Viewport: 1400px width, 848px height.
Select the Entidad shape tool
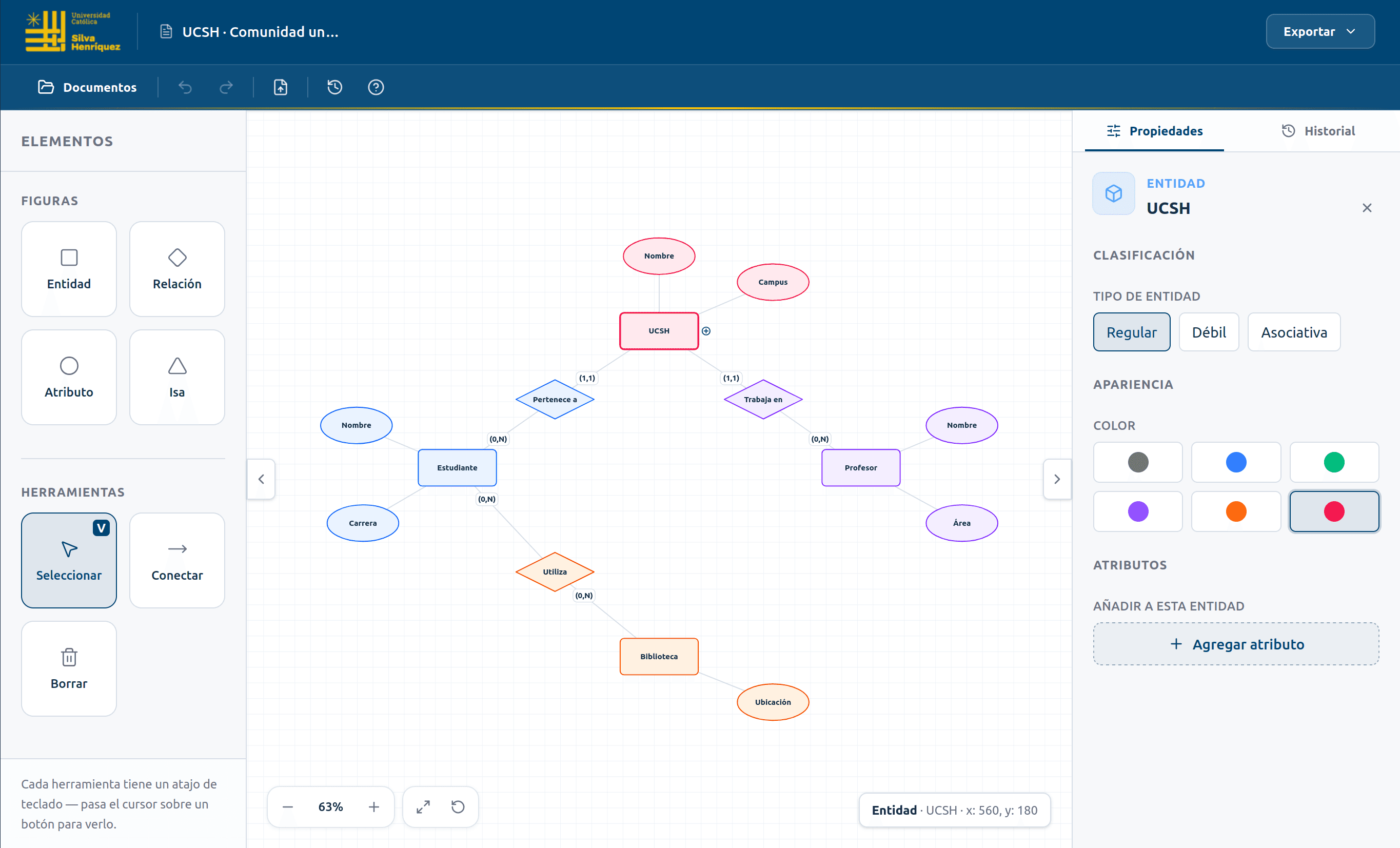pos(69,269)
